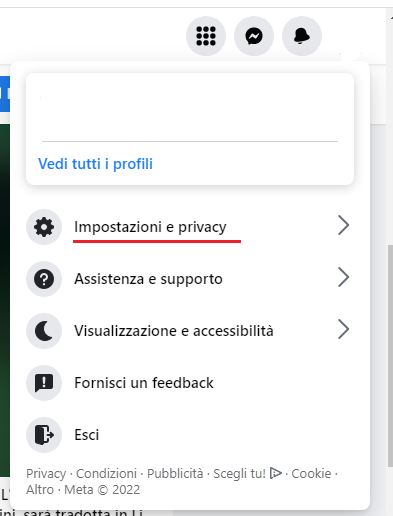Open the Pubblicità footer link

coord(175,474)
